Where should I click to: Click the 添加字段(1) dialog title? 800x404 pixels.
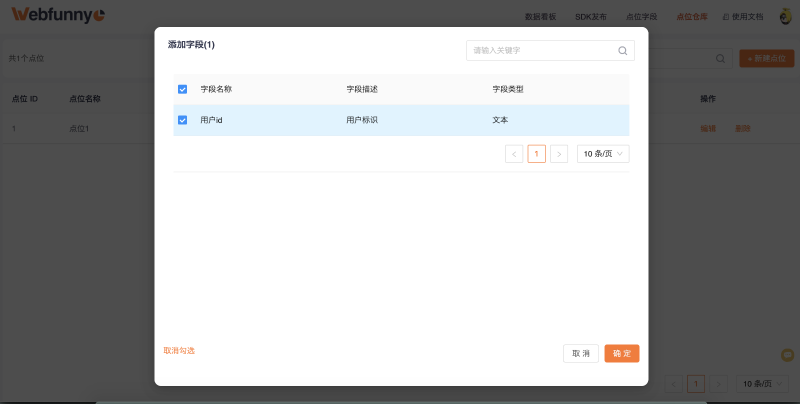[x=191, y=45]
